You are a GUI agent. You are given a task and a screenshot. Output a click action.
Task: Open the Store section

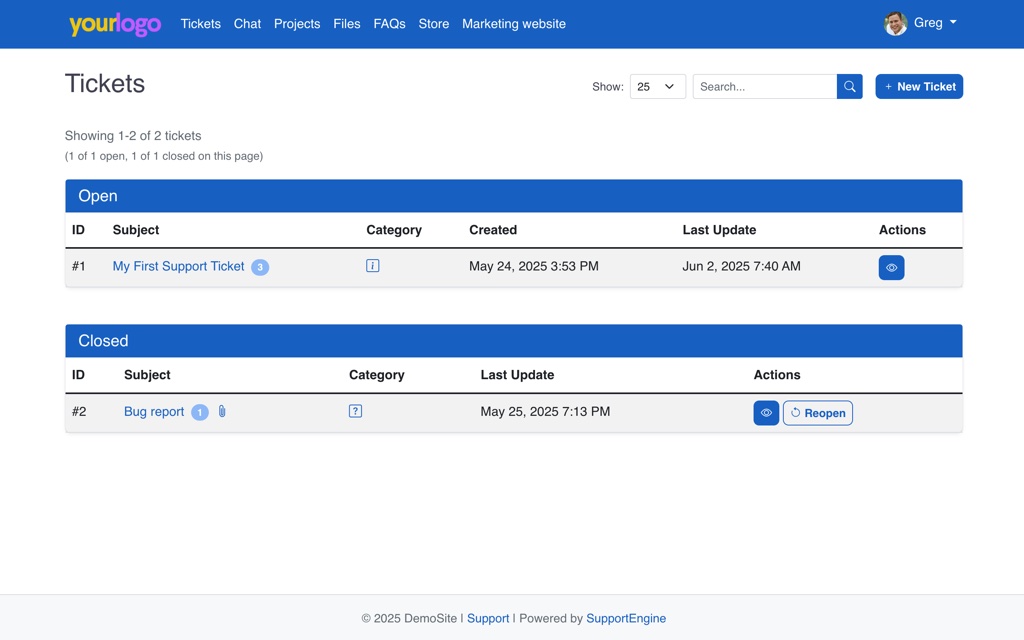pos(433,24)
